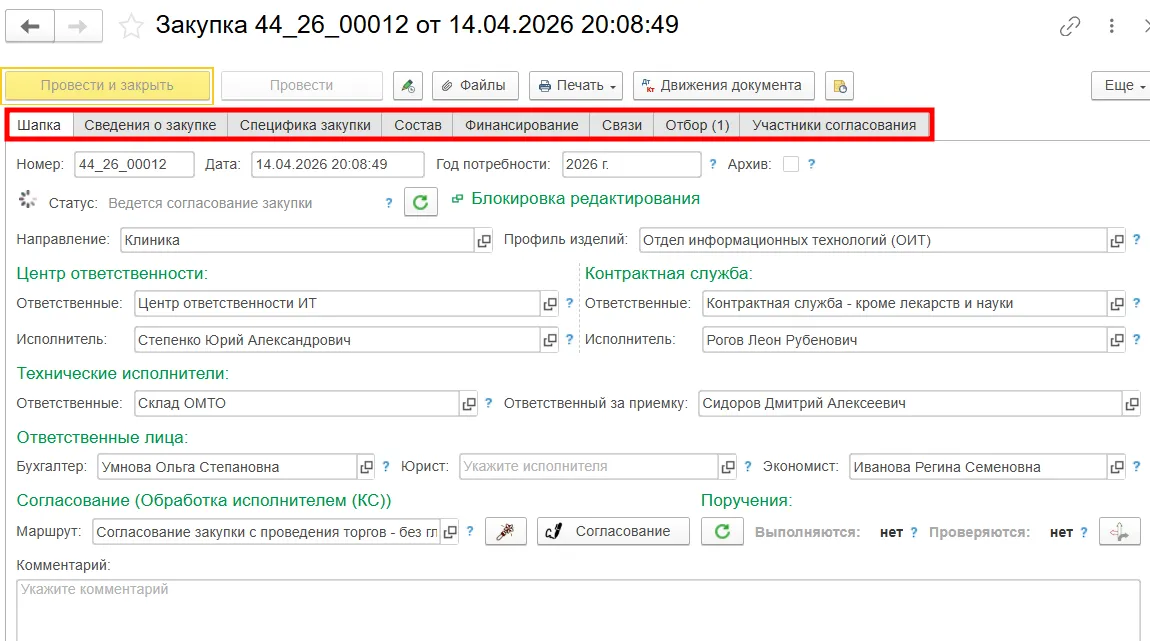Select the Связи tab
This screenshot has height=641, width=1150.
click(x=622, y=125)
